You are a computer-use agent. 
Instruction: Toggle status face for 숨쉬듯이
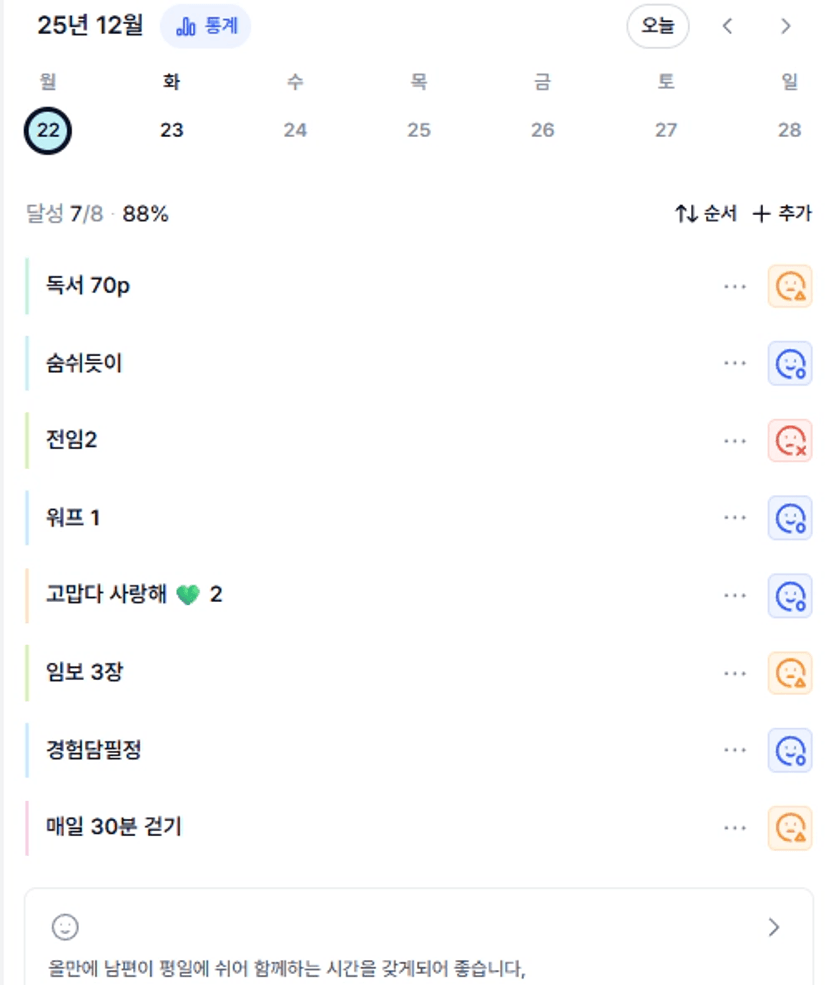click(790, 364)
